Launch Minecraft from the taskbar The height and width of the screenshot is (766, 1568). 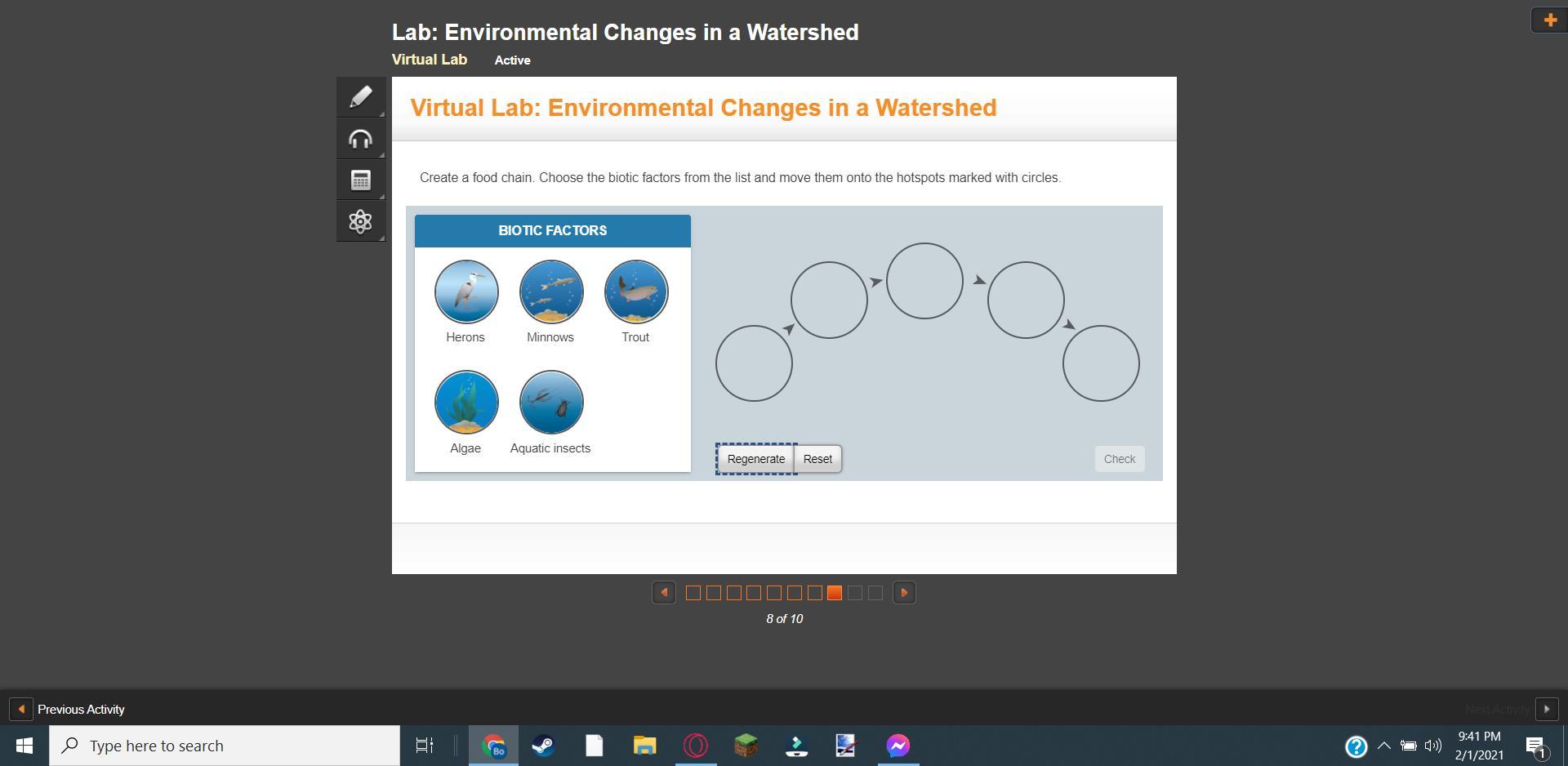746,746
